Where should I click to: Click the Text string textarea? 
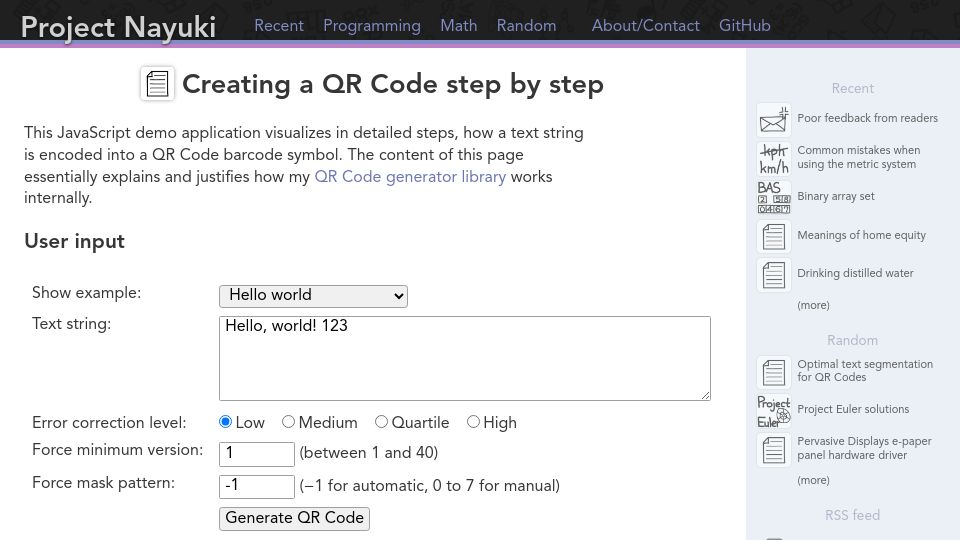point(465,358)
